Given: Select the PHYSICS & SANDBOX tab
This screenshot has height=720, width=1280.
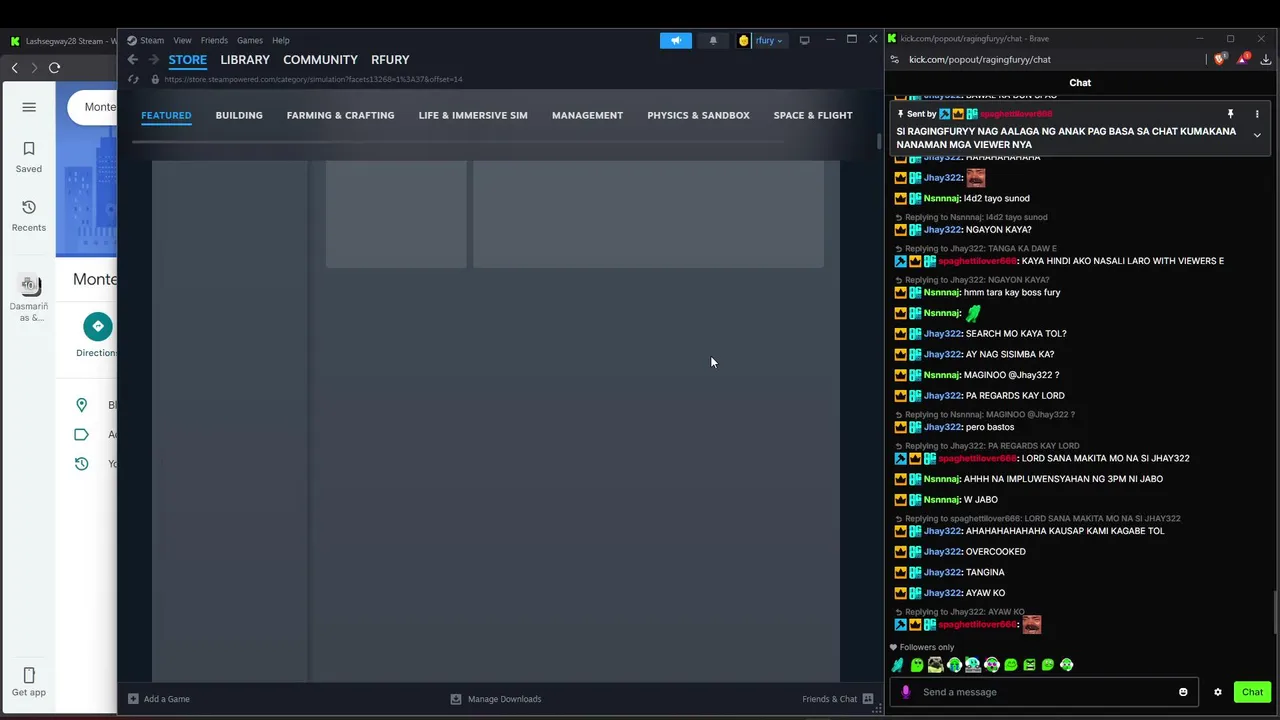Looking at the screenshot, I should click(698, 115).
